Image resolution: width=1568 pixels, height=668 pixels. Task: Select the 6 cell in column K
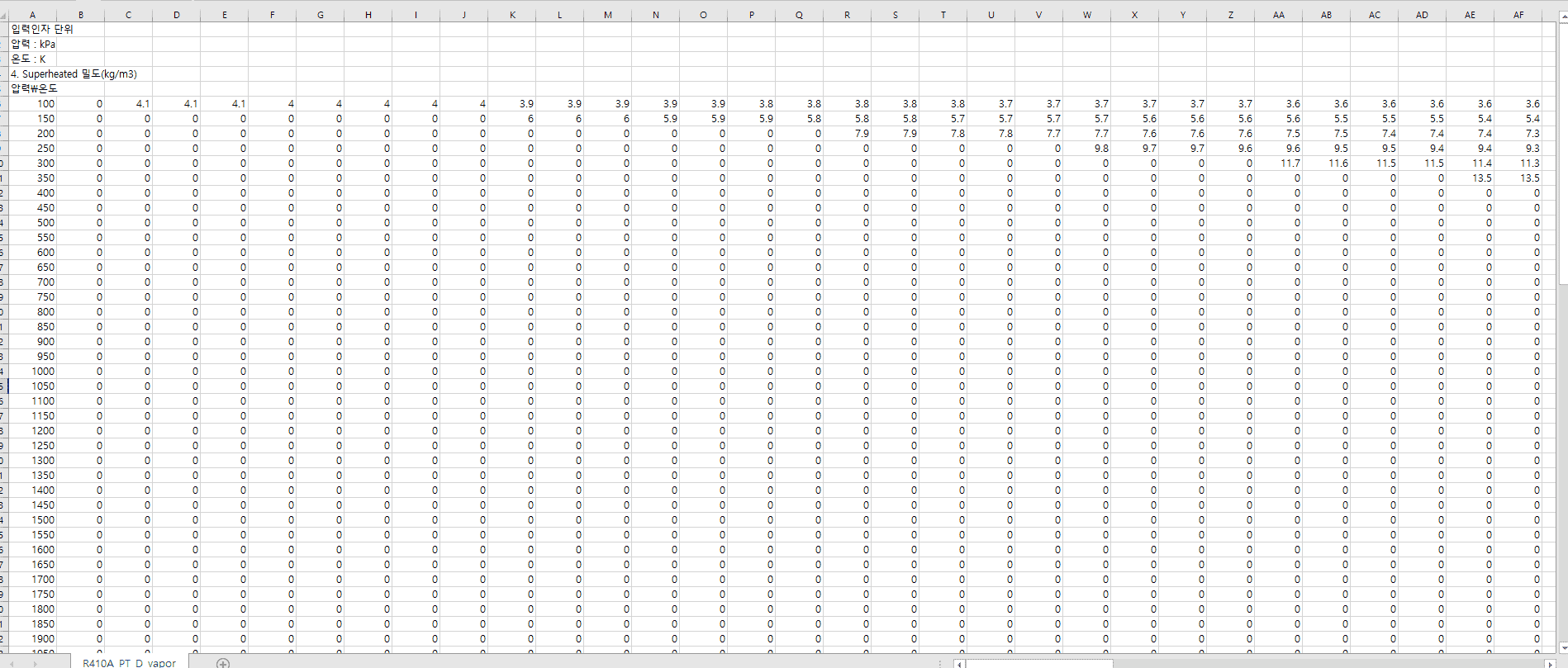pyautogui.click(x=511, y=118)
